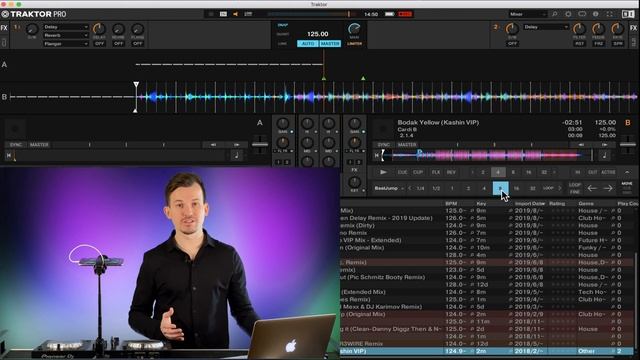Screen dimensions: 640x360
Task: Click the deck B keylock note icon
Action: tap(604, 155)
